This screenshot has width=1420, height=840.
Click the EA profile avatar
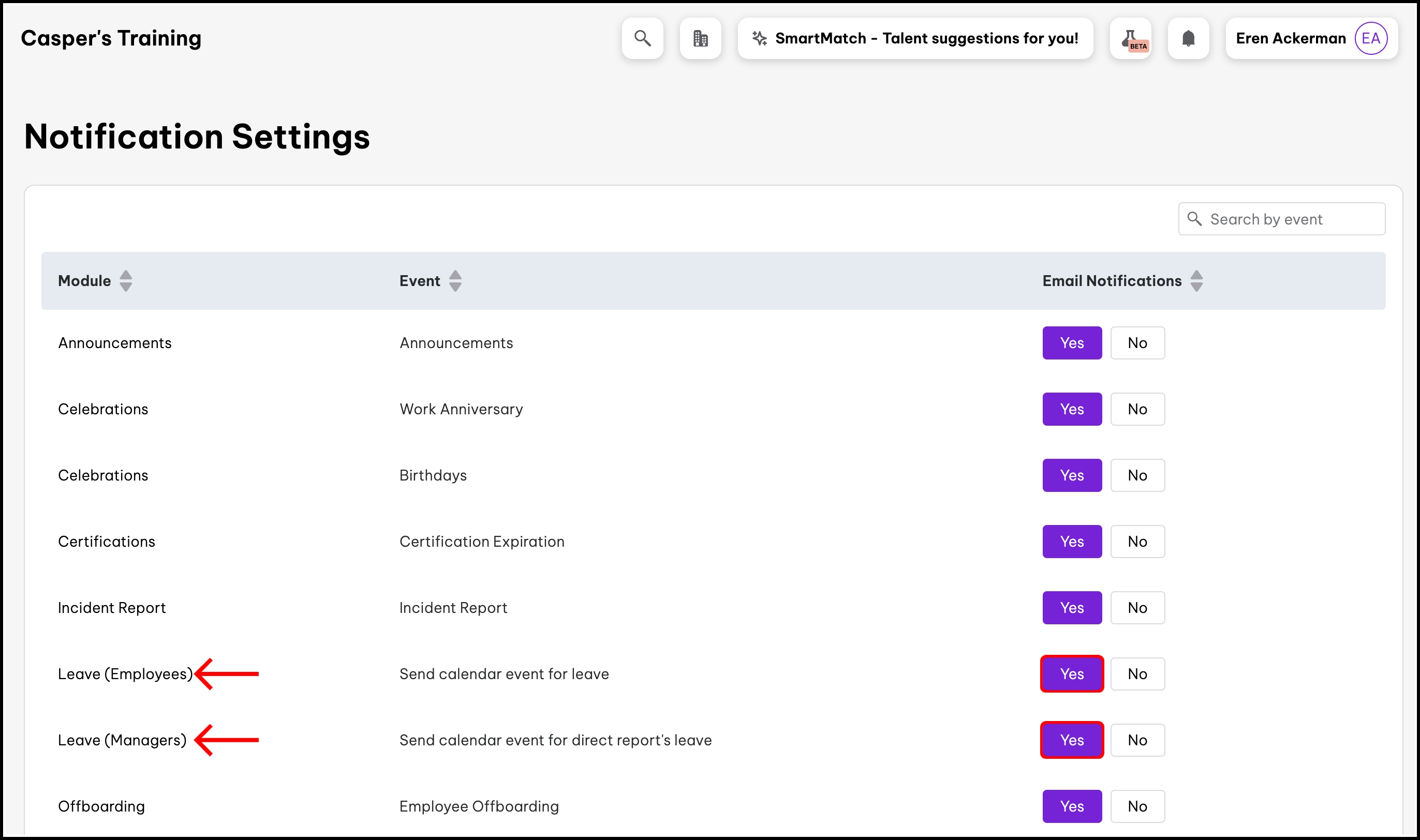1370,38
